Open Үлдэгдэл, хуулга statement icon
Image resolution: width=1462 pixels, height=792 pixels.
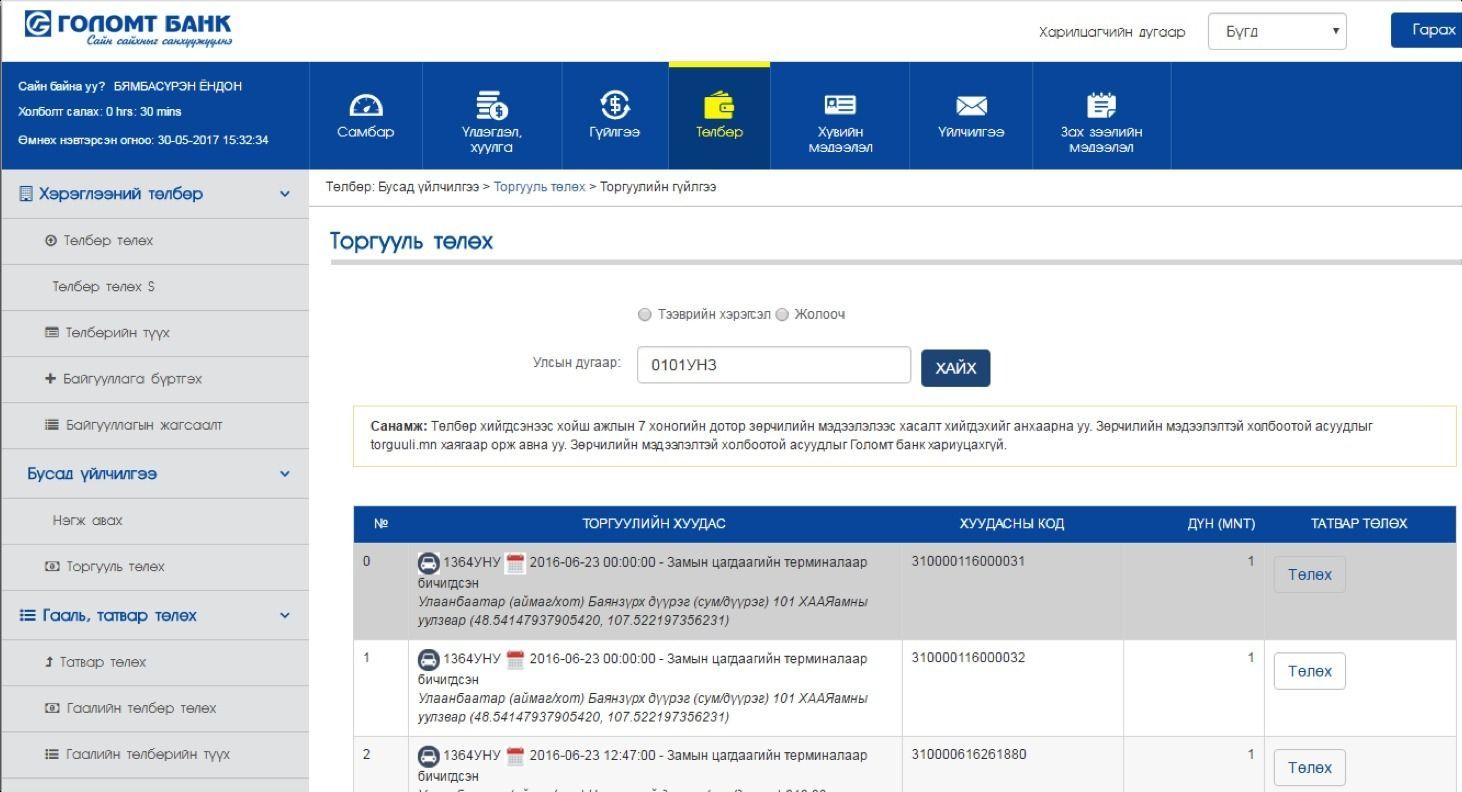pyautogui.click(x=491, y=105)
